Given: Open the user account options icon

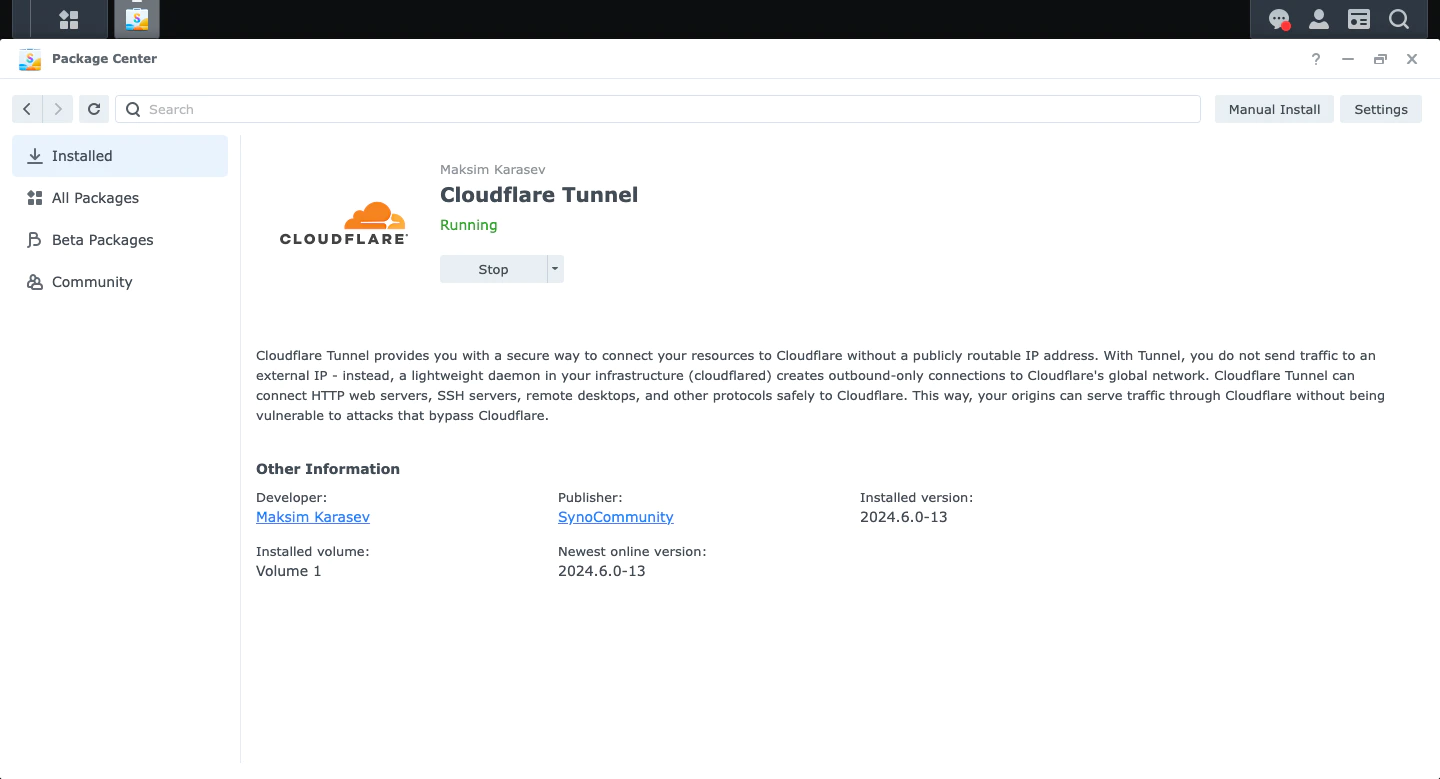Looking at the screenshot, I should point(1319,19).
